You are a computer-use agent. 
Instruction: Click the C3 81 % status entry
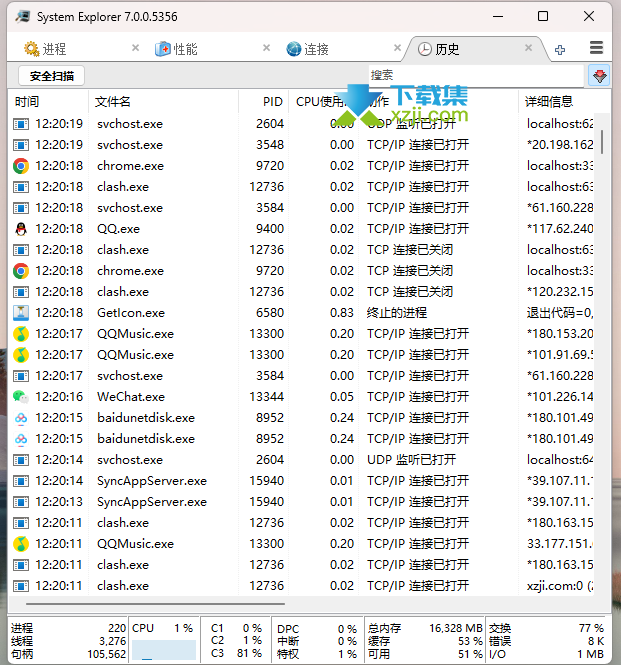(x=236, y=654)
